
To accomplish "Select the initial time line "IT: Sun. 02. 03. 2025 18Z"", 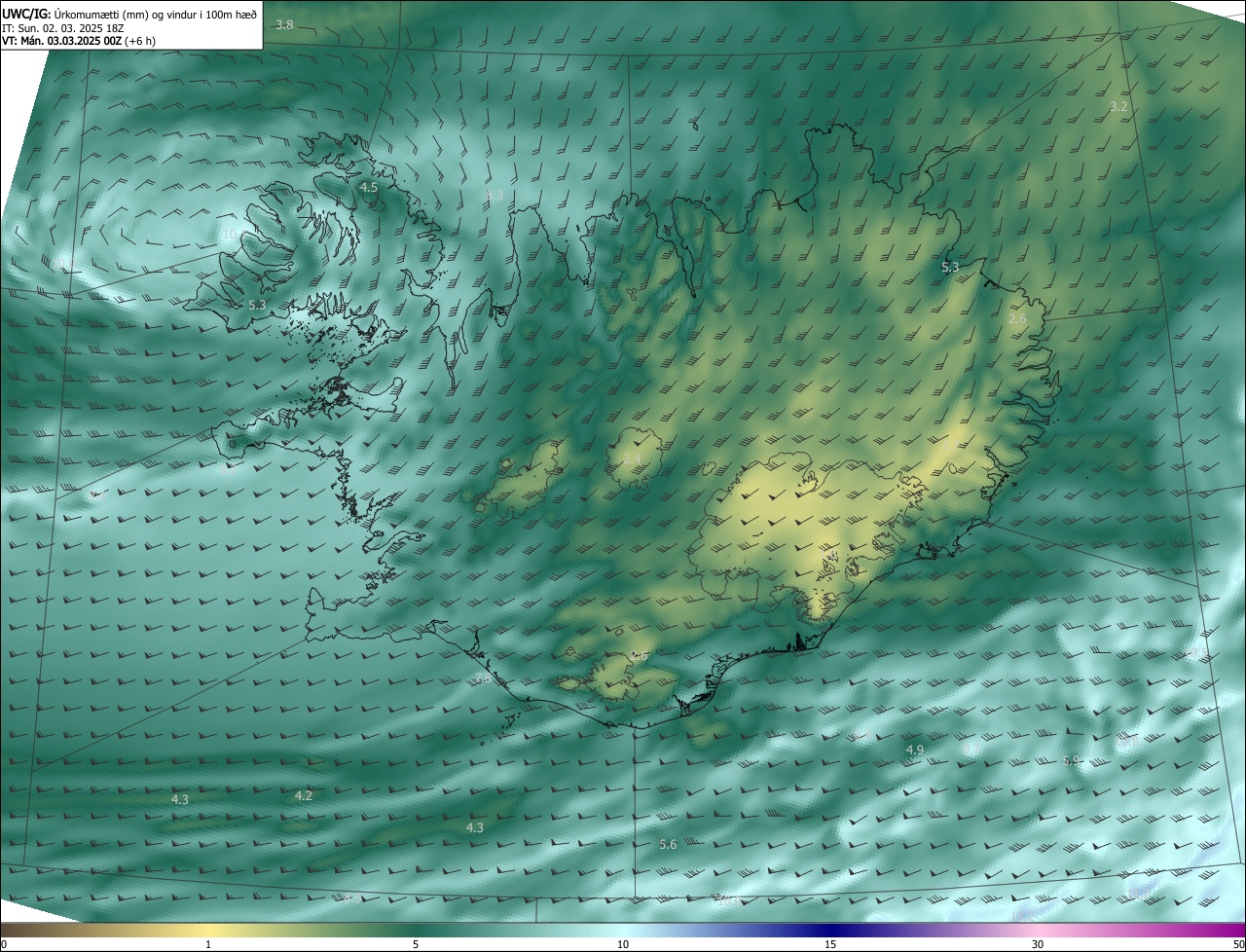I will click(x=62, y=27).
